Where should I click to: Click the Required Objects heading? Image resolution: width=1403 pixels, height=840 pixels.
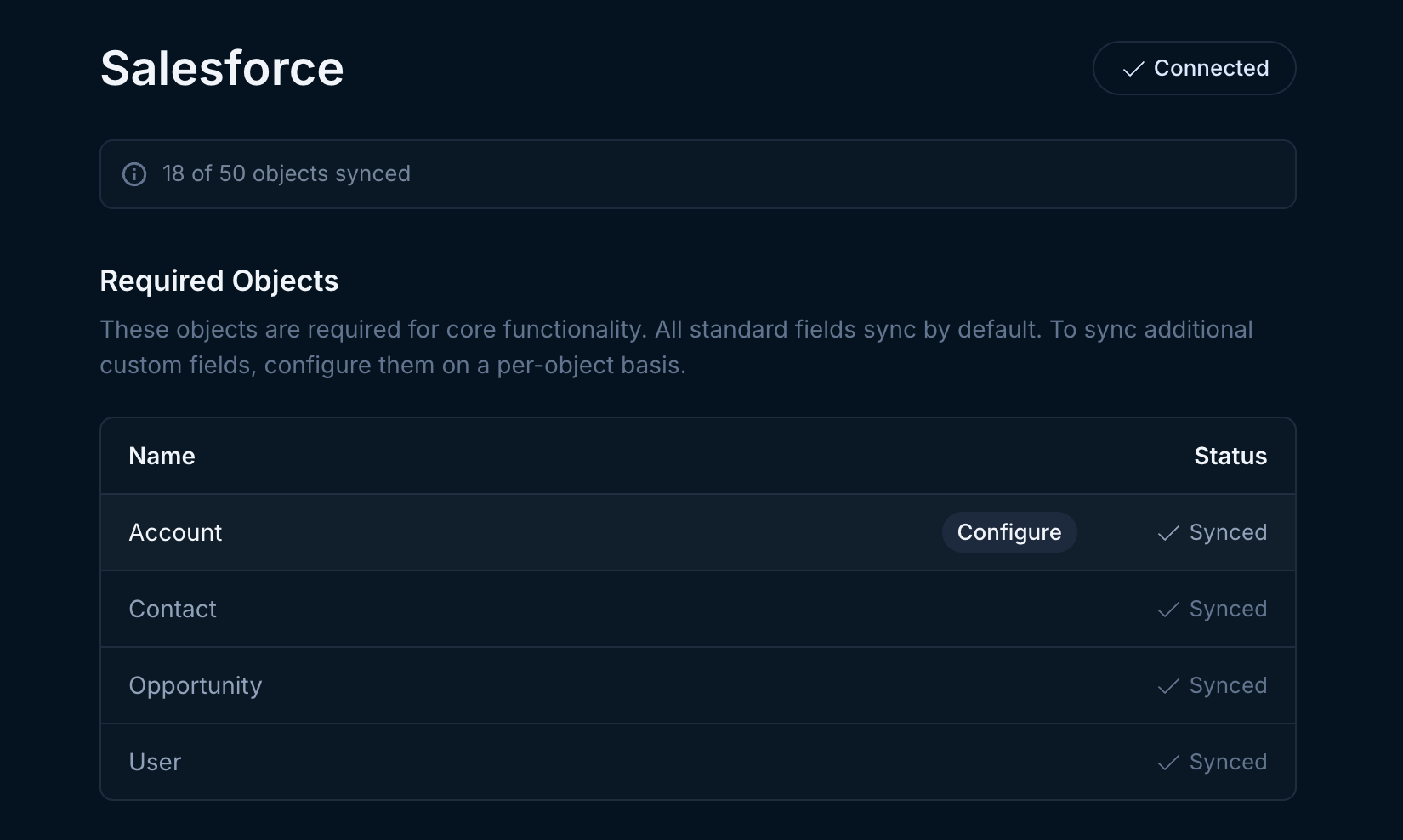(x=219, y=281)
